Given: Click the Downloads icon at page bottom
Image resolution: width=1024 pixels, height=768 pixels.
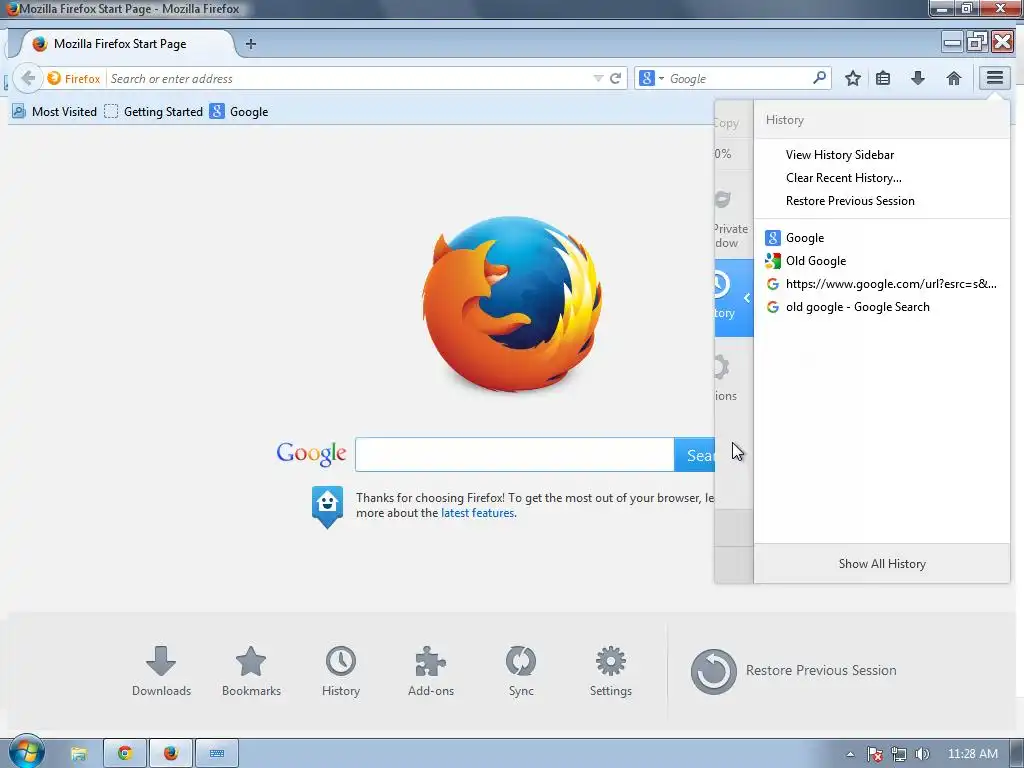Looking at the screenshot, I should pyautogui.click(x=161, y=671).
